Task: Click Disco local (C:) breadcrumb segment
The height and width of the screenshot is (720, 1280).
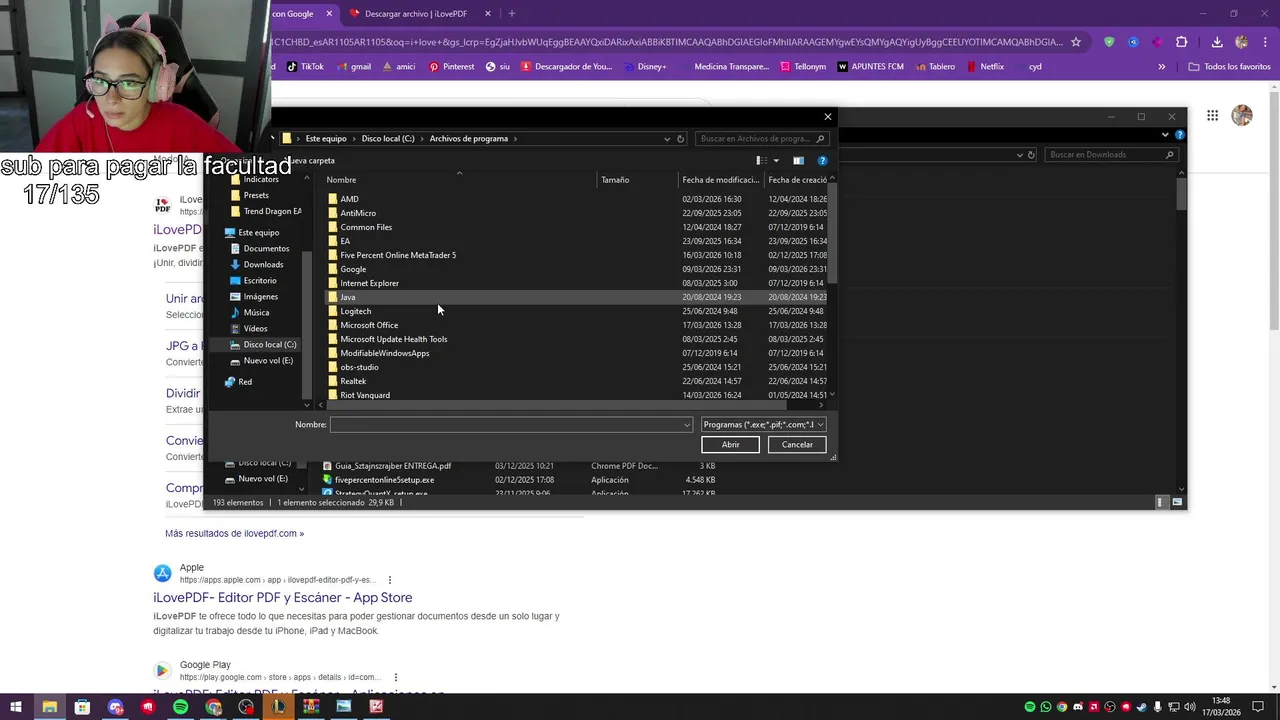Action: pyautogui.click(x=388, y=139)
